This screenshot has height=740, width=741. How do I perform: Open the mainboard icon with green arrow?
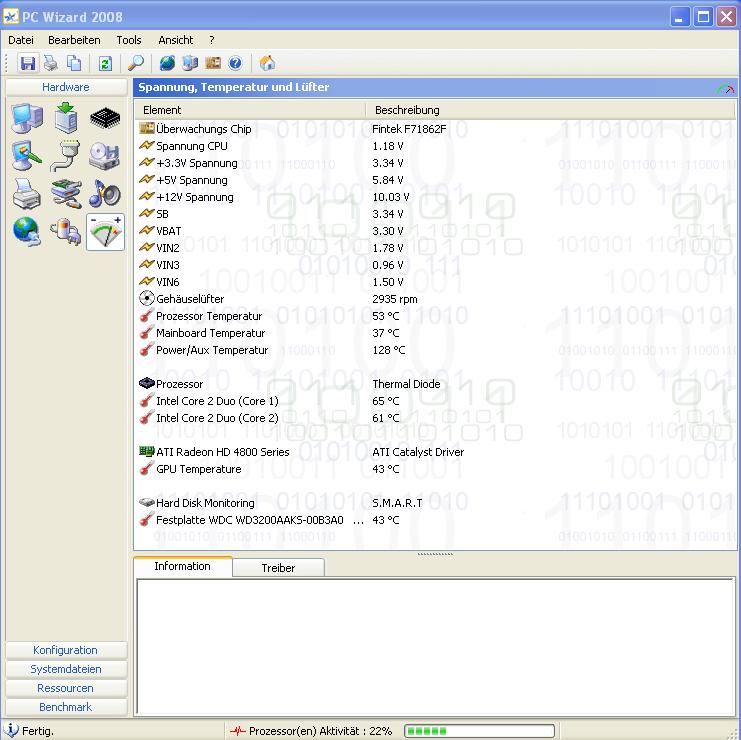pos(66,118)
